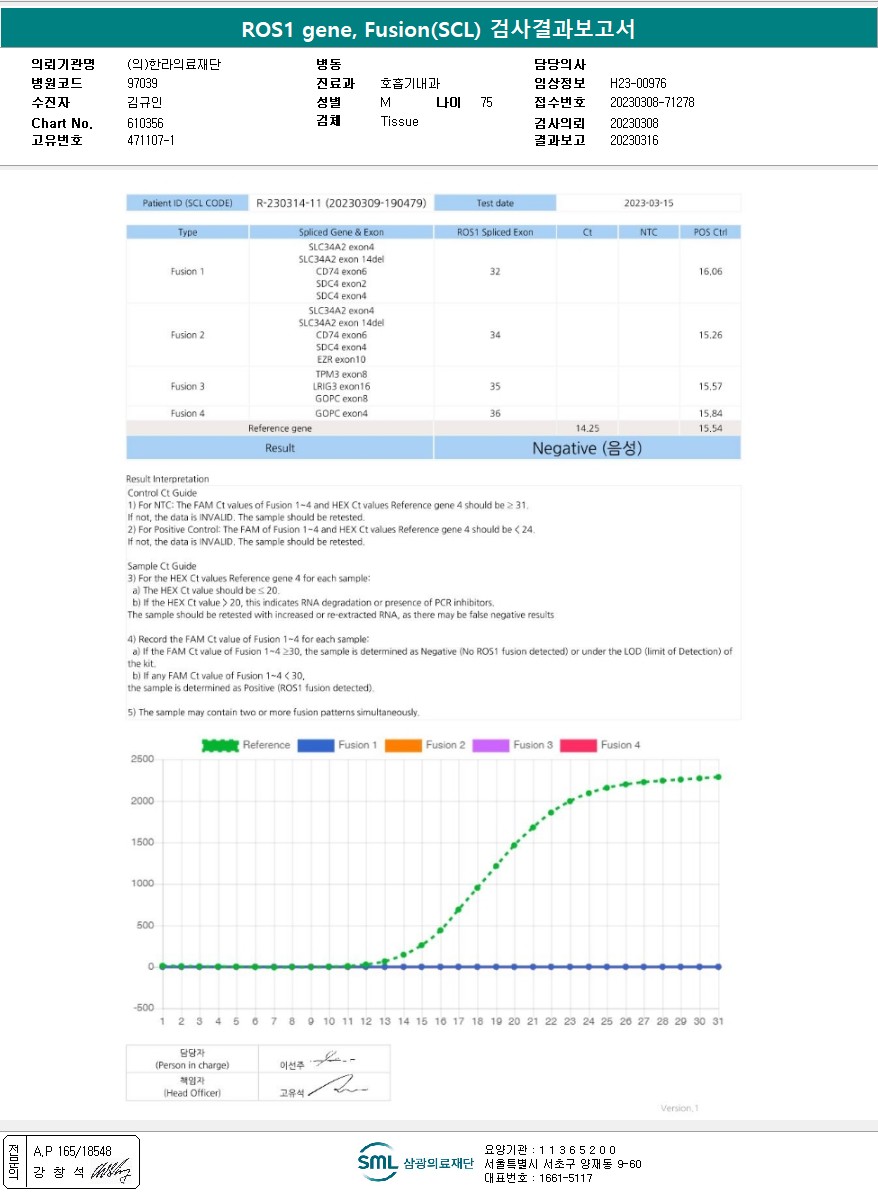This screenshot has width=878, height=1200.
Task: Select the Fusion 1 table row label
Action: click(187, 271)
